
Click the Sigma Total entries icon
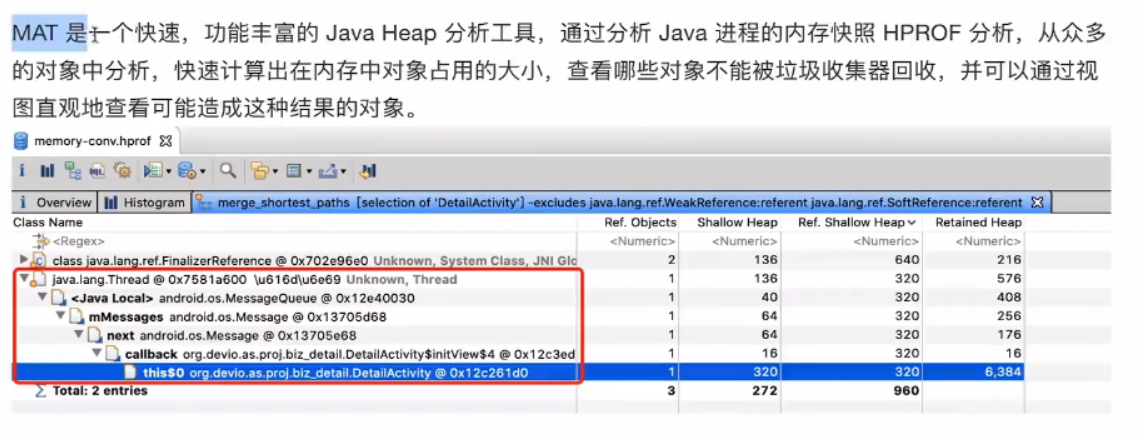coord(41,391)
